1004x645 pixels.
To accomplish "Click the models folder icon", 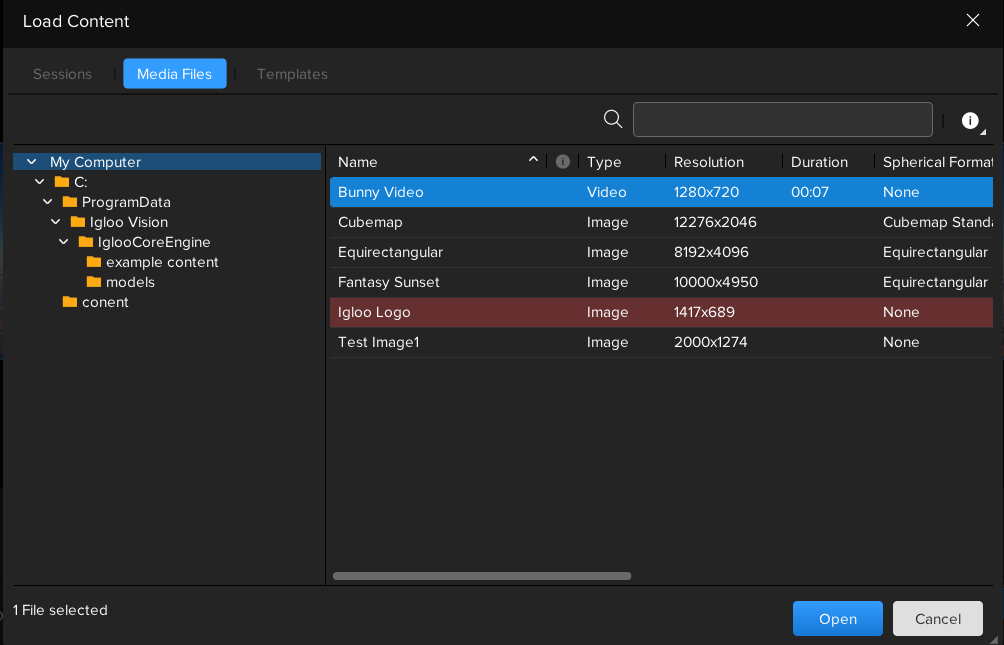I will coord(94,282).
